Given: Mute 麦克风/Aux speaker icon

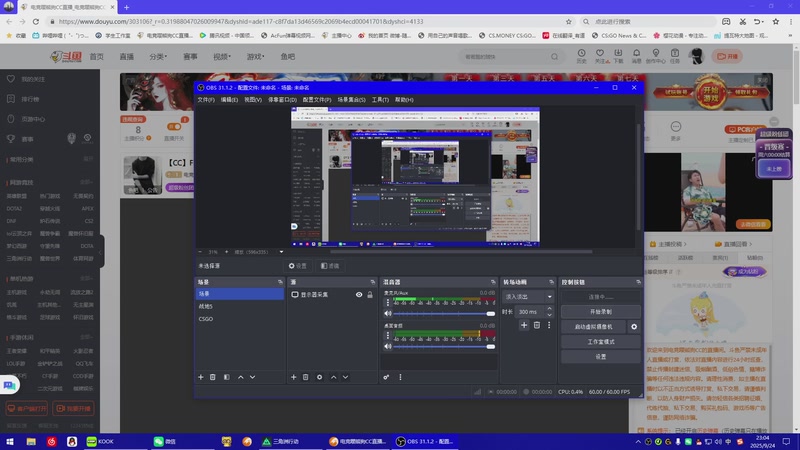Looking at the screenshot, I should coord(388,313).
